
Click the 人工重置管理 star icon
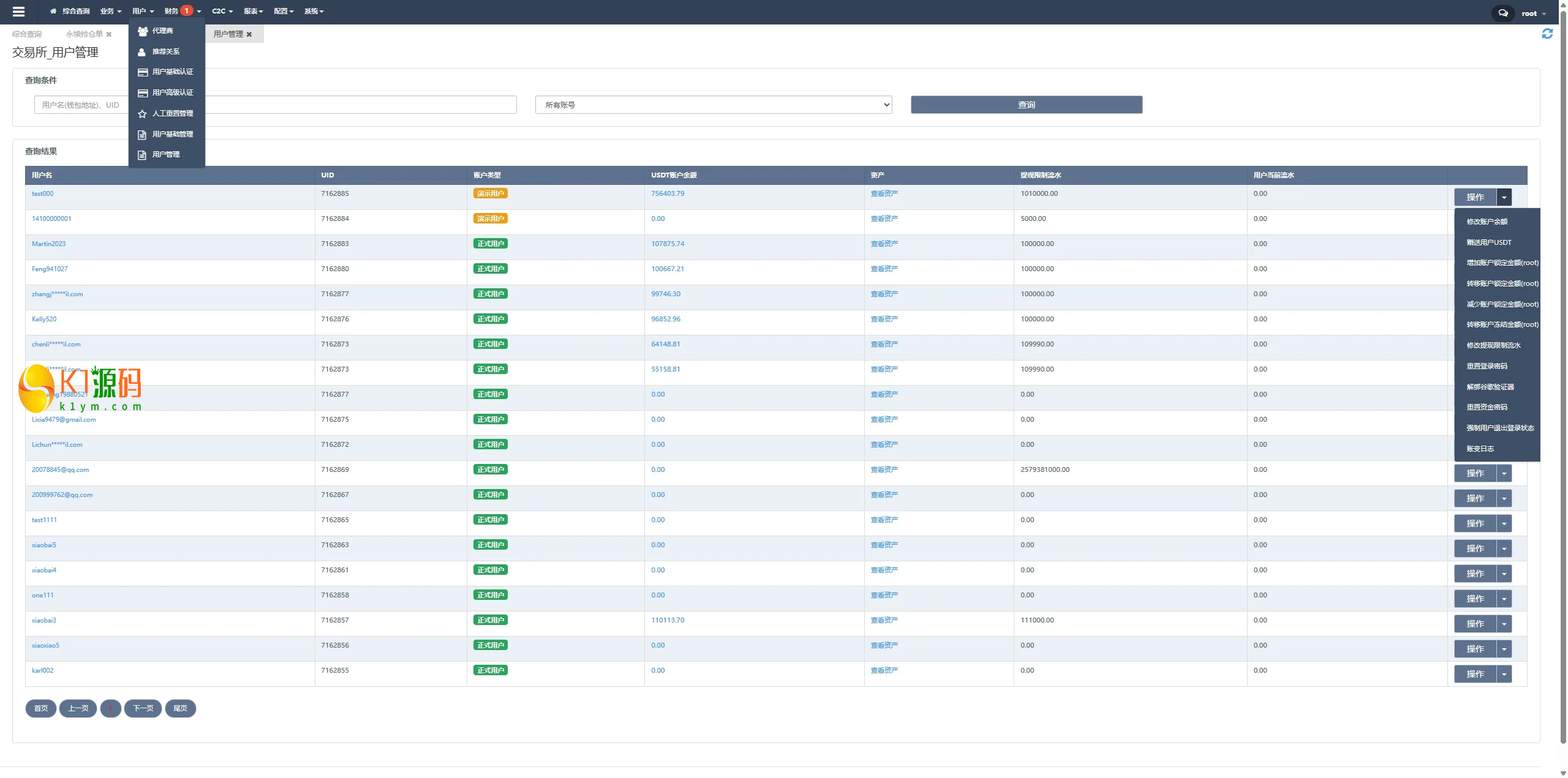coord(142,114)
